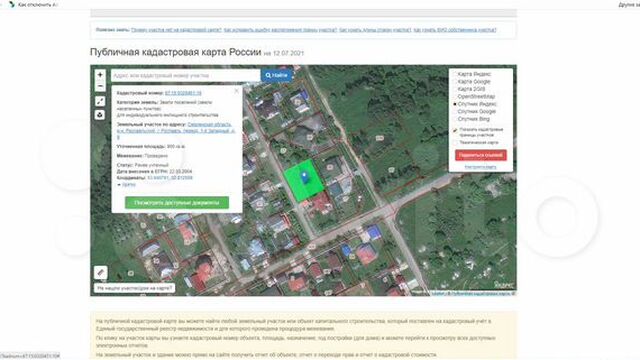Zoom out the map with minus button
Screen dimensions: 640x360
pos(100,86)
